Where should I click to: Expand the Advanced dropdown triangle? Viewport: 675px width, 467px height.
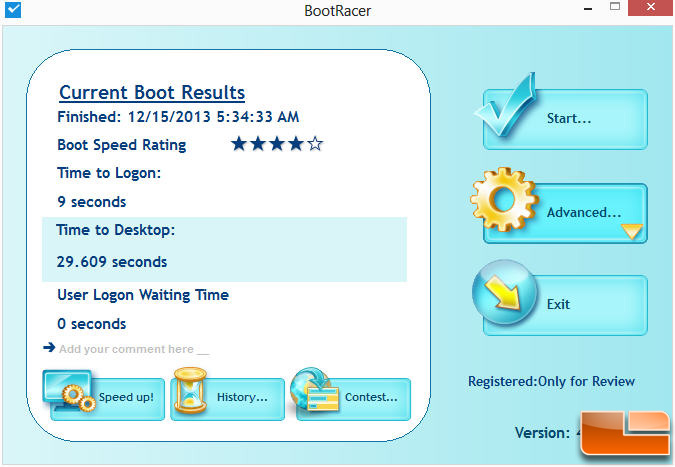(632, 231)
